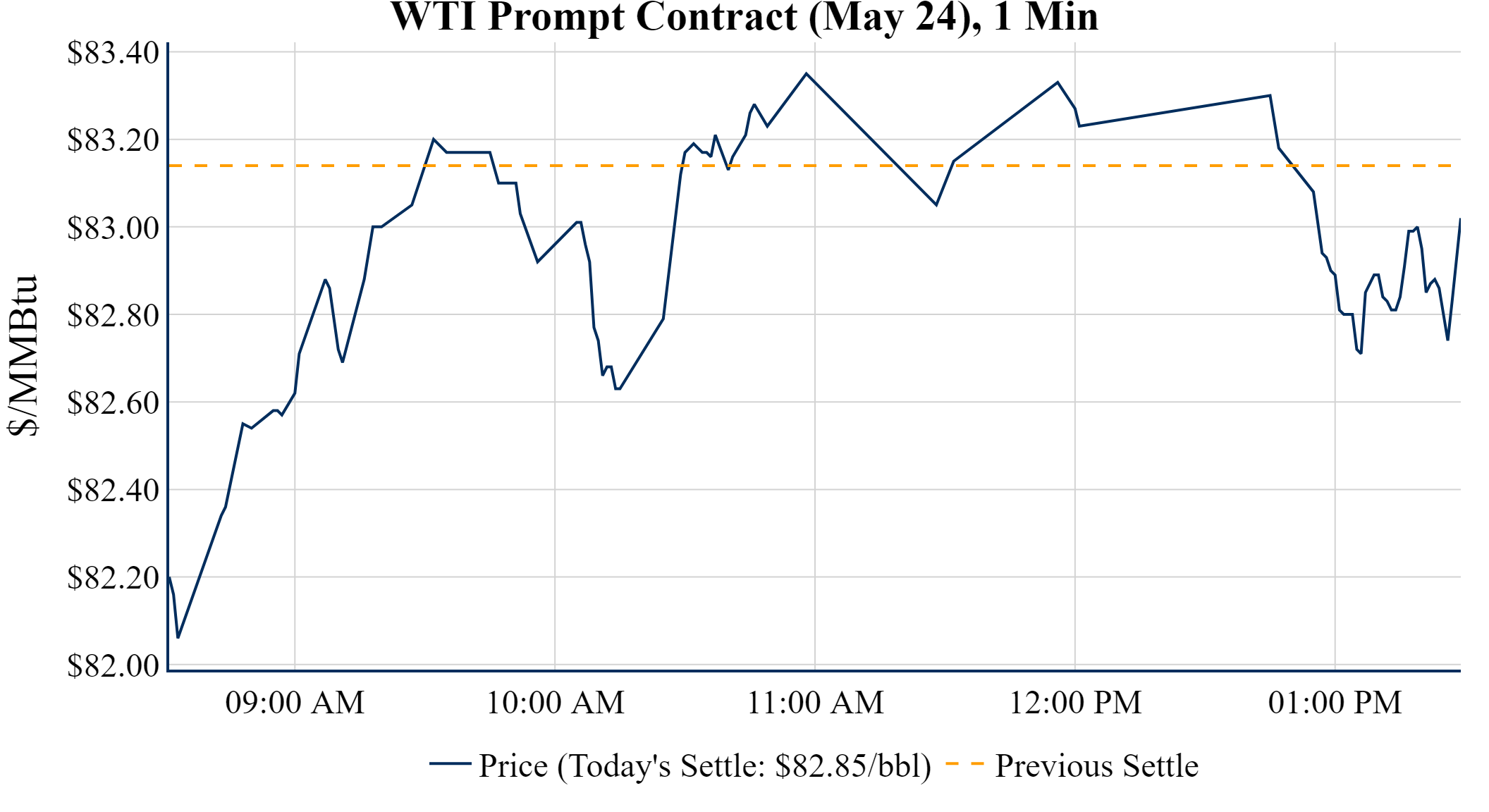Screen dimensions: 1489x812
Task: Click the $83.40 y-axis tick label
Action: click(x=113, y=53)
